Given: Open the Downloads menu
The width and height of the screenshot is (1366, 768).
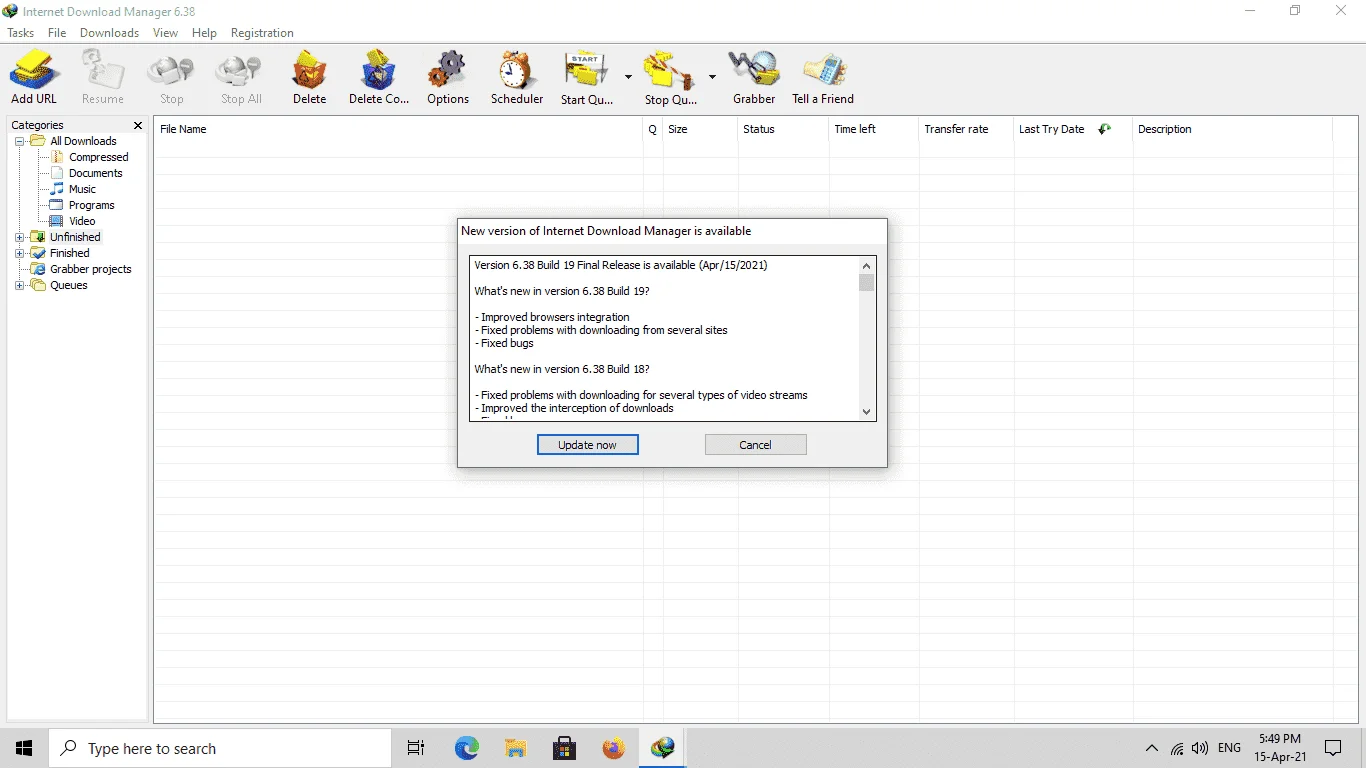Looking at the screenshot, I should [x=109, y=33].
